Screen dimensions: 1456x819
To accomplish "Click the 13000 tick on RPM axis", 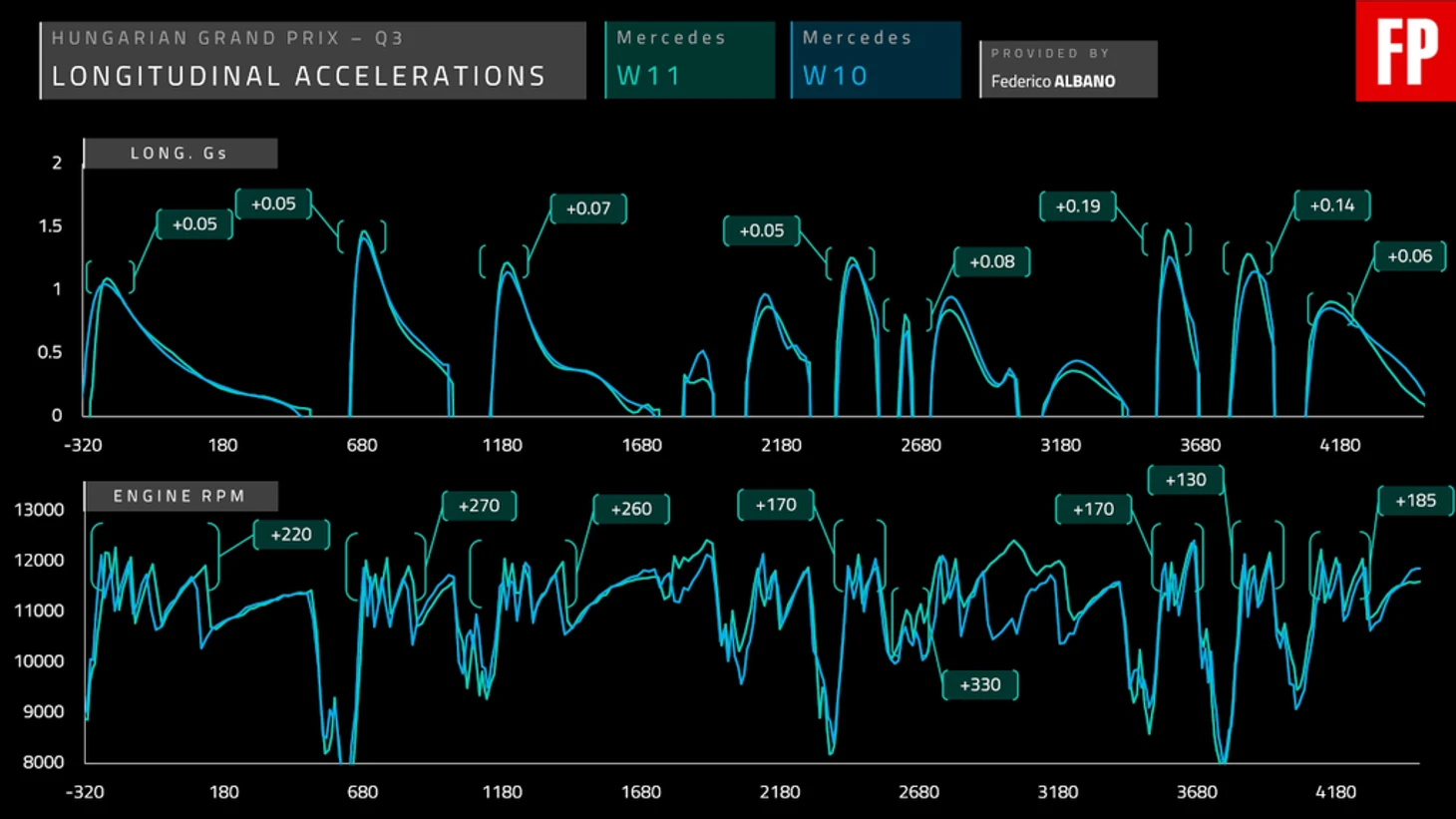I will 39,510.
